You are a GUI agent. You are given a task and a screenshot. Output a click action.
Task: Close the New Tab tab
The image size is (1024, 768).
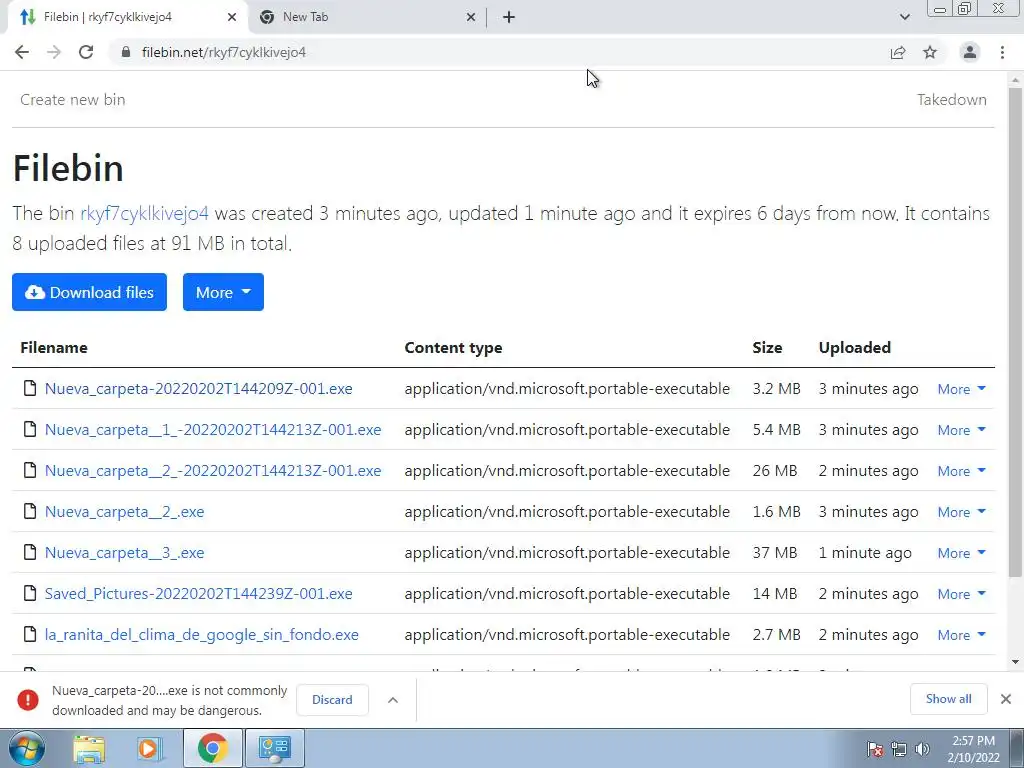(471, 17)
